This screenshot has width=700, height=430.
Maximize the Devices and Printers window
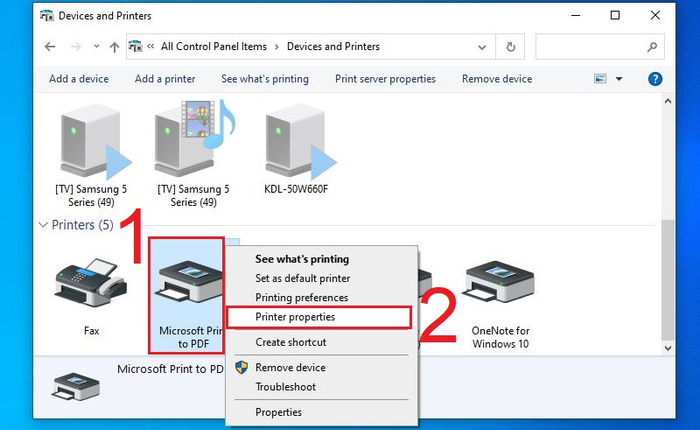point(615,15)
